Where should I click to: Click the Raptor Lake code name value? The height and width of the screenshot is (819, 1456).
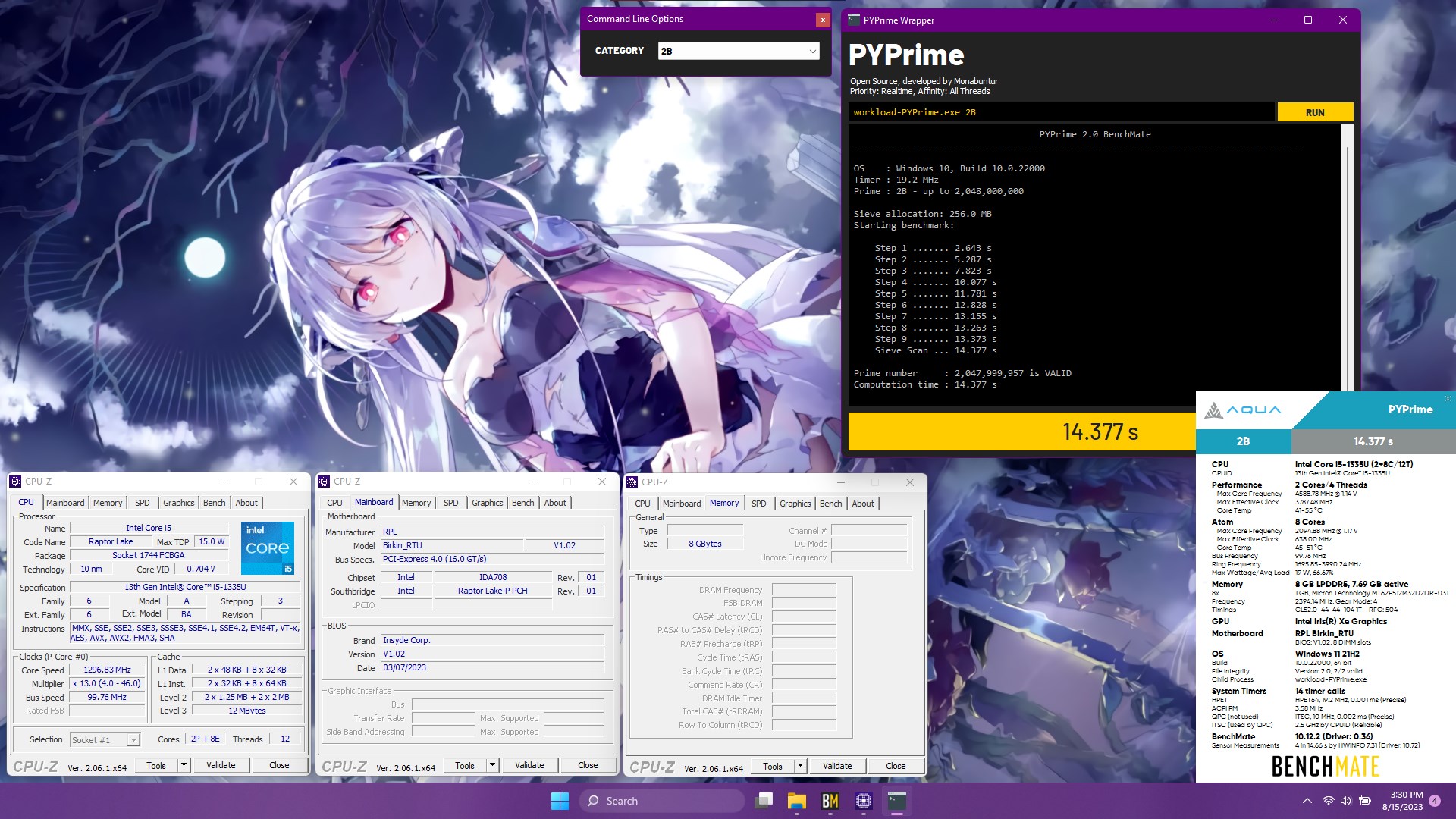point(111,542)
